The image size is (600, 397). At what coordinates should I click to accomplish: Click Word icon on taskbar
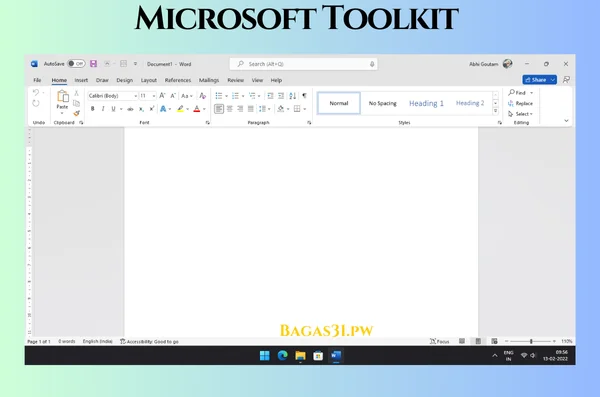pyautogui.click(x=336, y=356)
